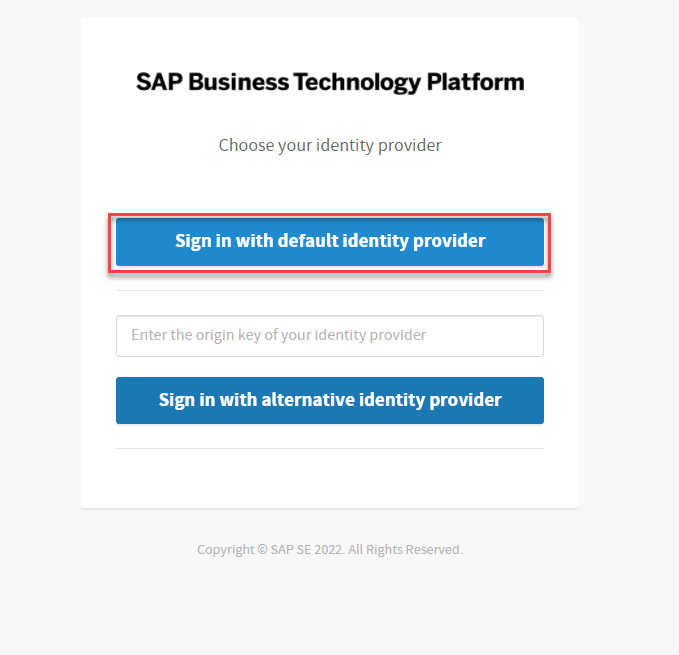Screen dimensions: 679x655
Task: Click Sign in with default identity provider
Action: click(330, 241)
